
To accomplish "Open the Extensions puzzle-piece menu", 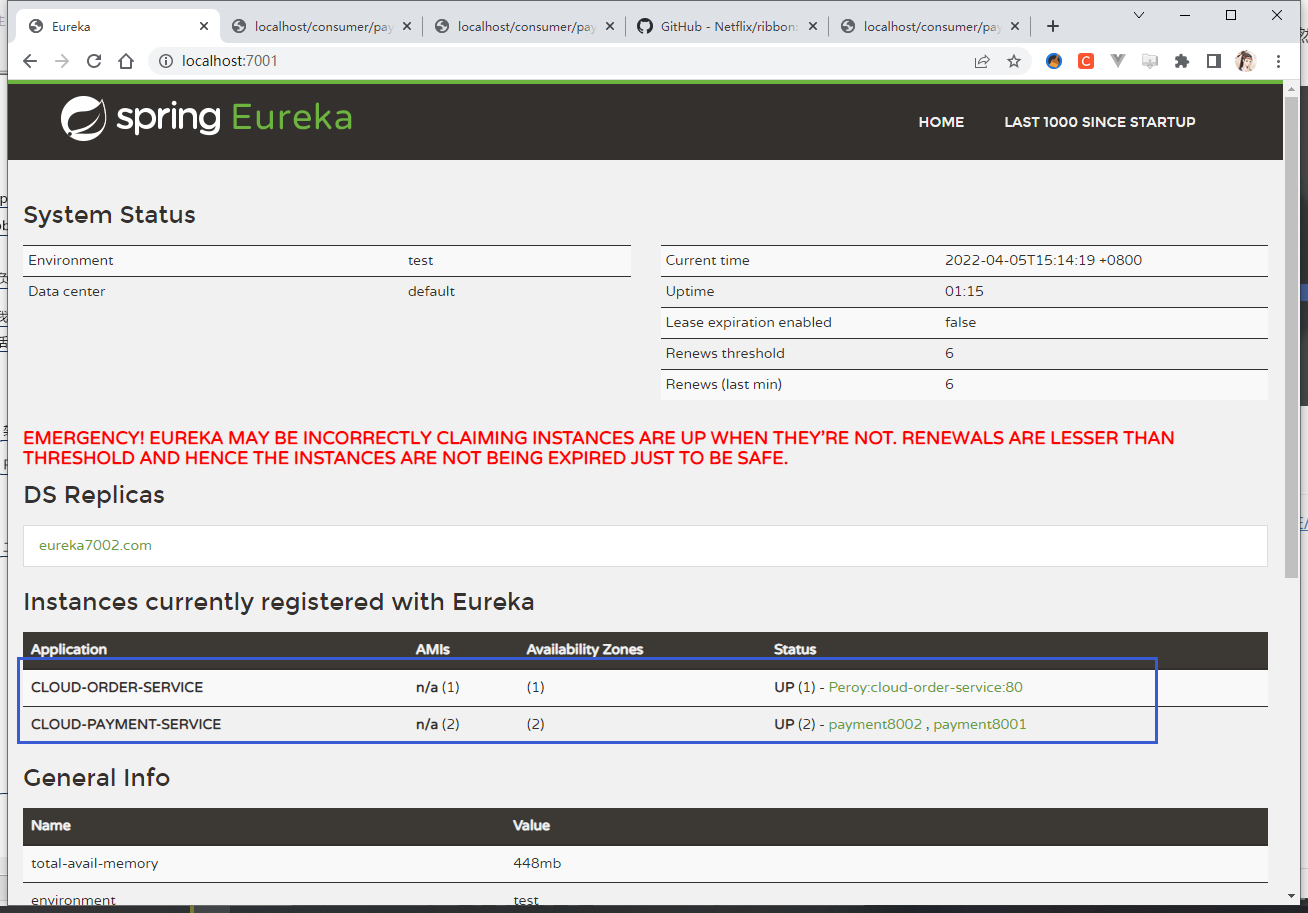I will pos(1182,61).
